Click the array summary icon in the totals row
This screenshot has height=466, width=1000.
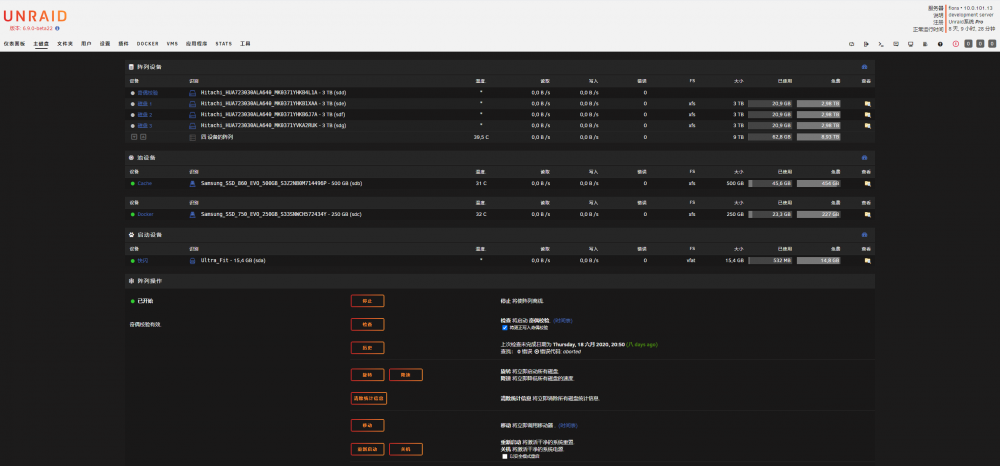(x=192, y=137)
